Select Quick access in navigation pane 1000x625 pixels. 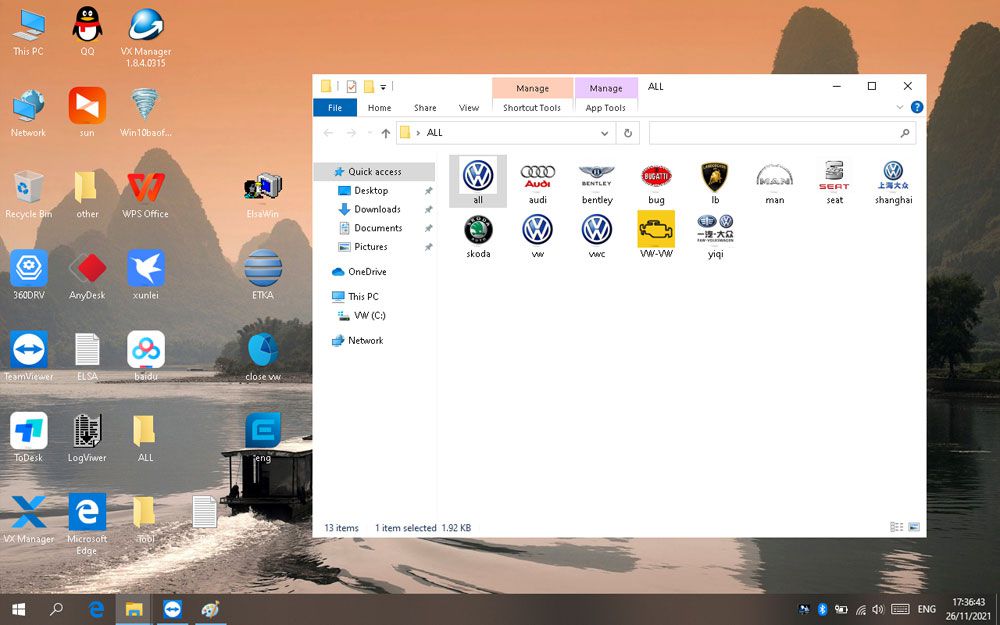[374, 172]
